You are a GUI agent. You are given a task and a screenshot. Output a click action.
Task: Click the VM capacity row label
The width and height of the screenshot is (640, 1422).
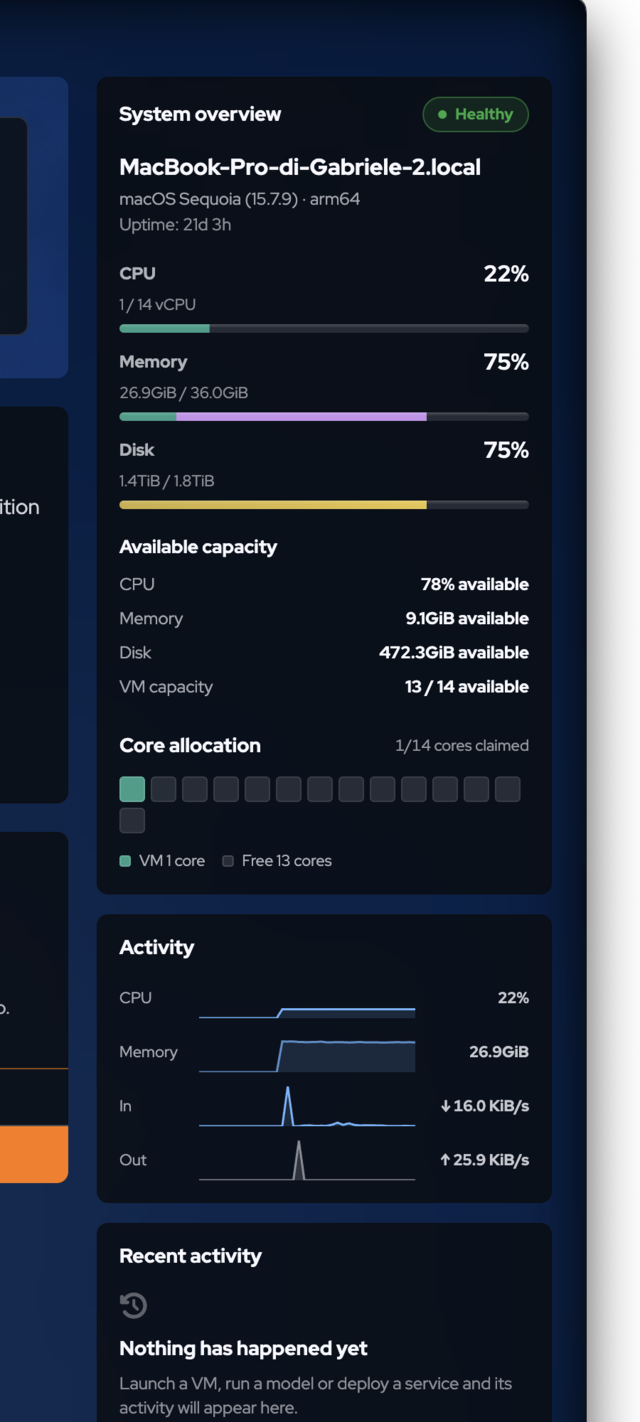pyautogui.click(x=166, y=687)
